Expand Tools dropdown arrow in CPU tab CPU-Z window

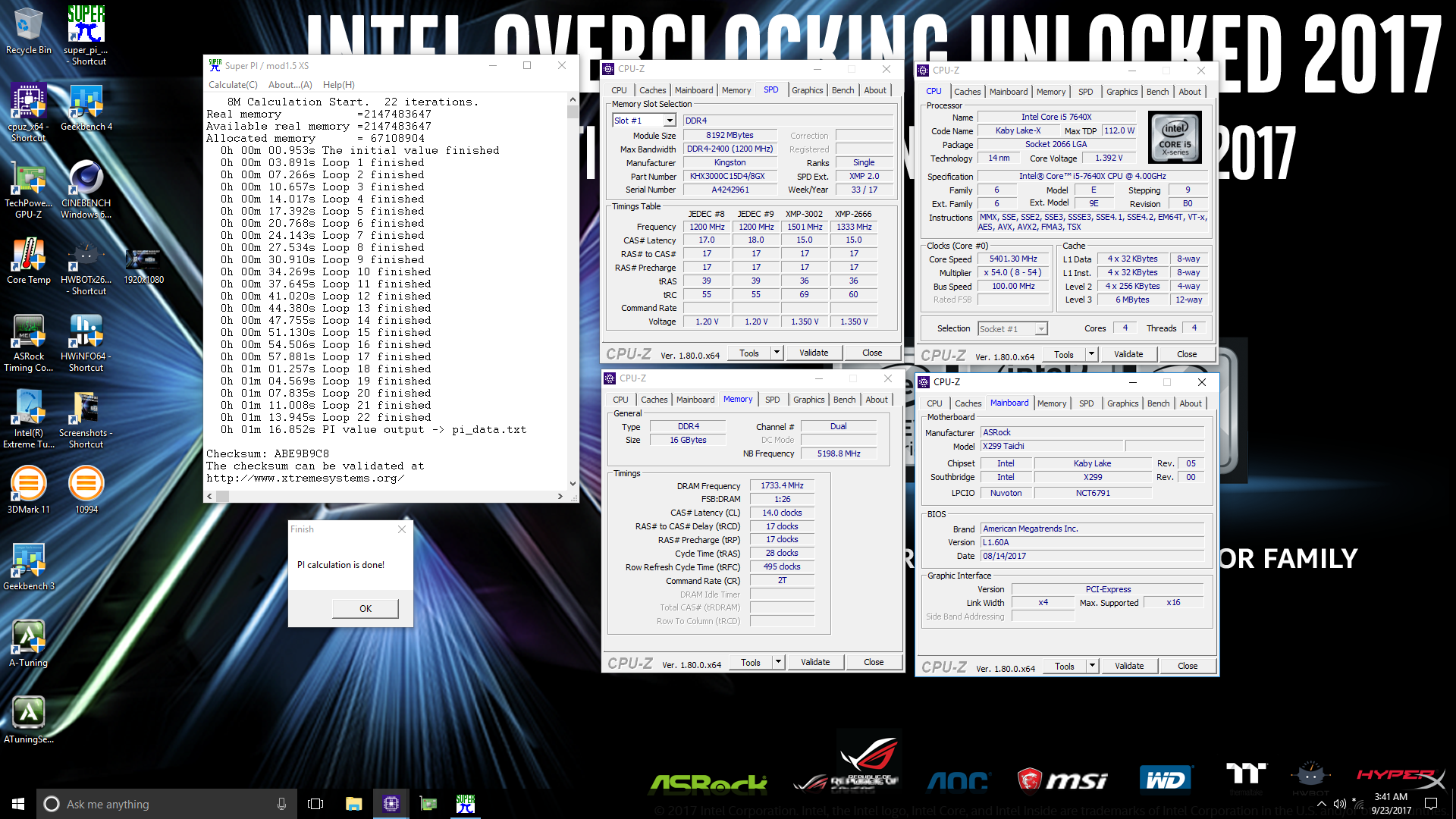tap(1091, 354)
